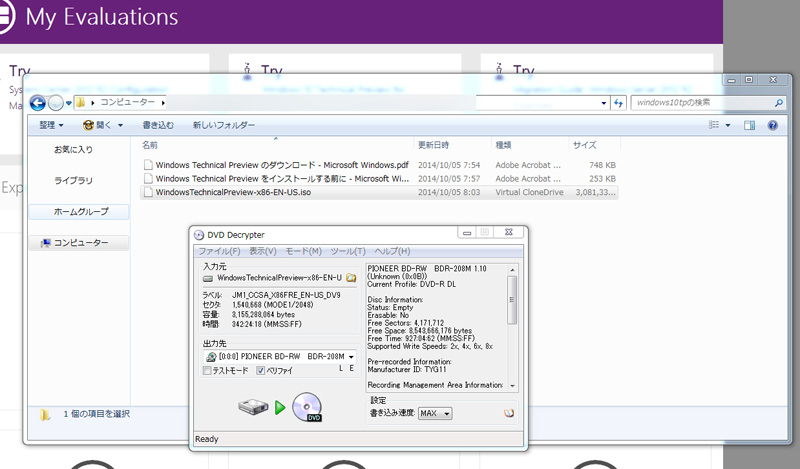This screenshot has height=469, width=800.
Task: Click source drive icon beside WindowsTechnicalPreview input
Action: [x=208, y=279]
